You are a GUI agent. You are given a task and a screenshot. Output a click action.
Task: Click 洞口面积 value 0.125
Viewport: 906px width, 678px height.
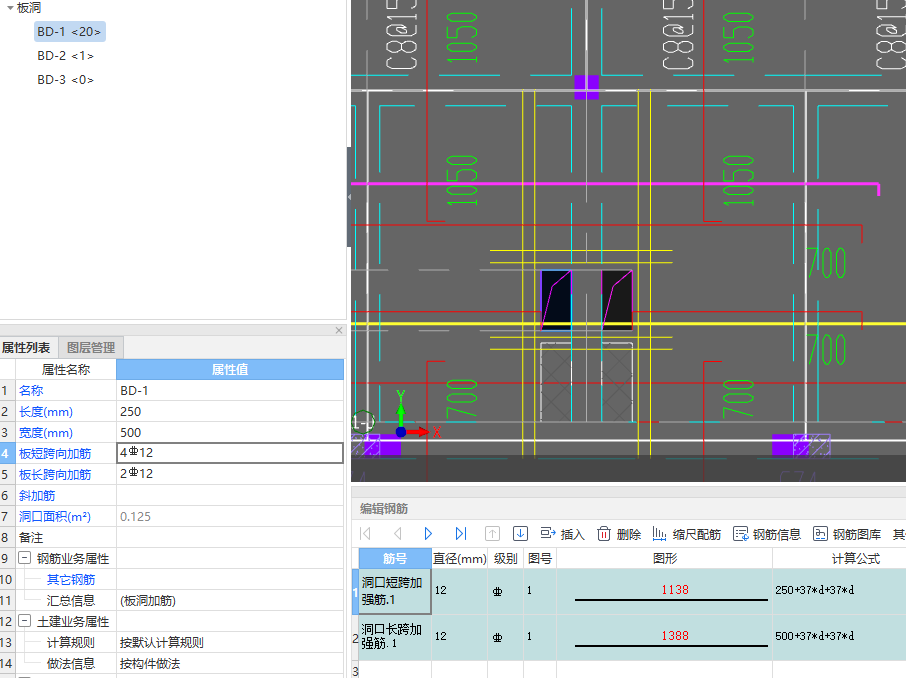pyautogui.click(x=230, y=516)
